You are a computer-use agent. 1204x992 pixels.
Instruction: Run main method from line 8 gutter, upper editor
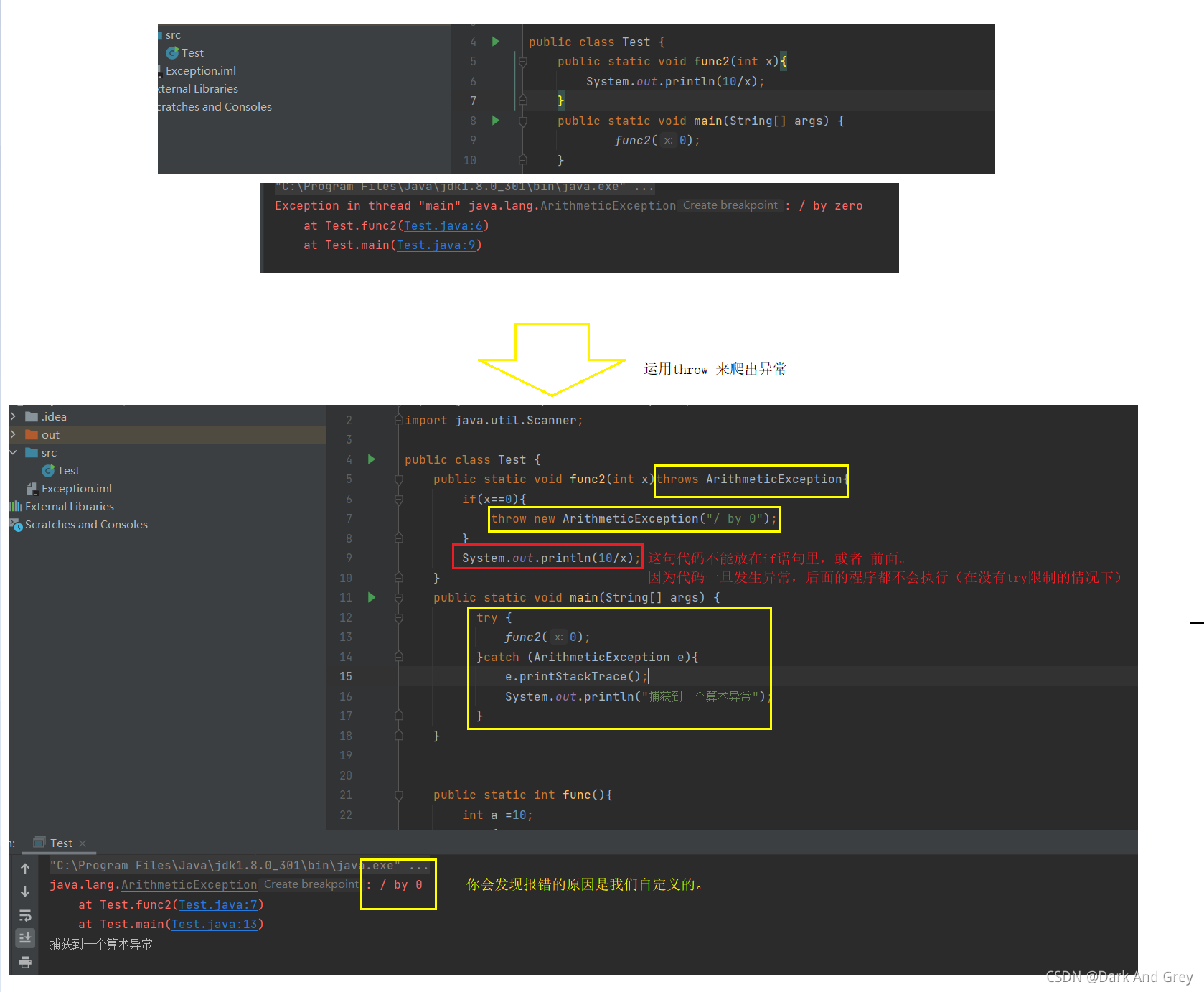(496, 121)
